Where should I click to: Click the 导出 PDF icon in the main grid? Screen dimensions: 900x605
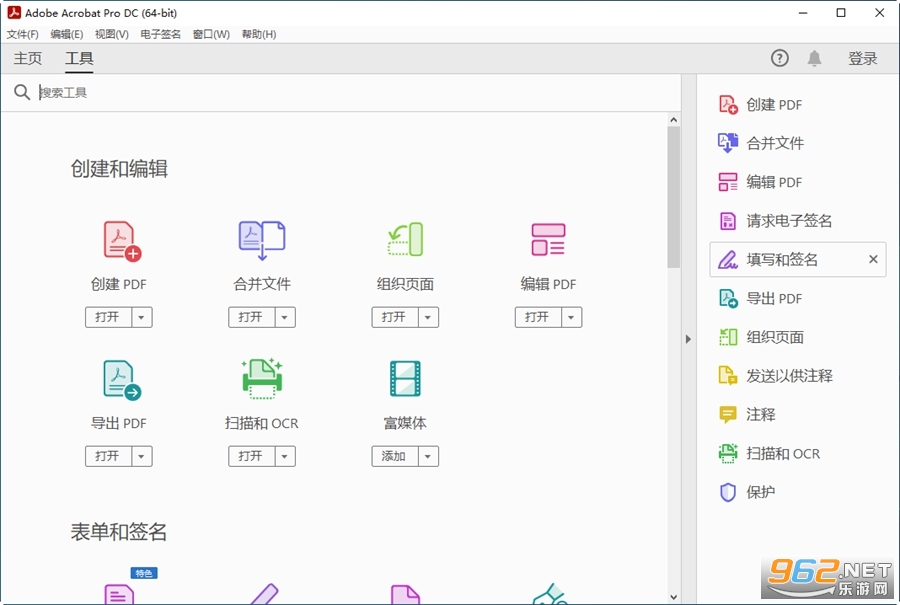[x=122, y=379]
